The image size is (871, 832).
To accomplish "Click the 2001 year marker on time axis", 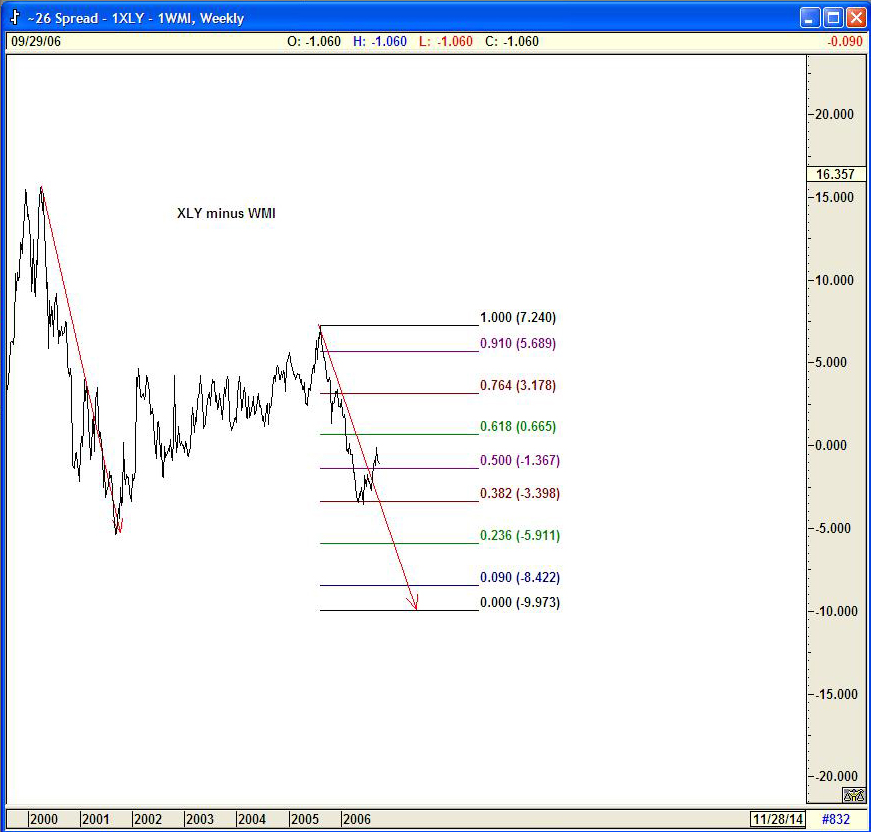I will pyautogui.click(x=96, y=819).
